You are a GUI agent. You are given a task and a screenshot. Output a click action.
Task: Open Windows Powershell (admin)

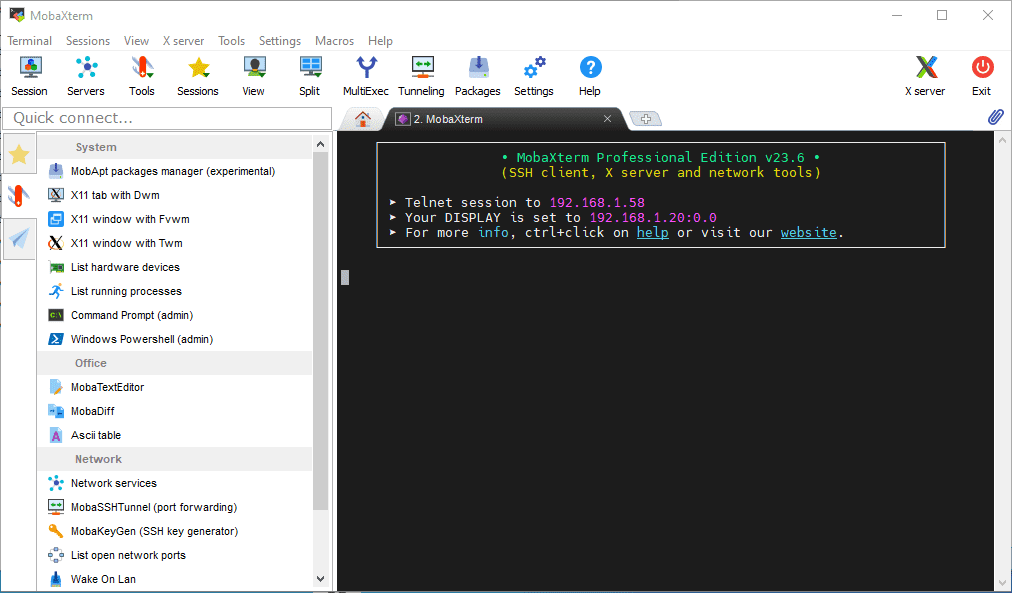[x=174, y=339]
